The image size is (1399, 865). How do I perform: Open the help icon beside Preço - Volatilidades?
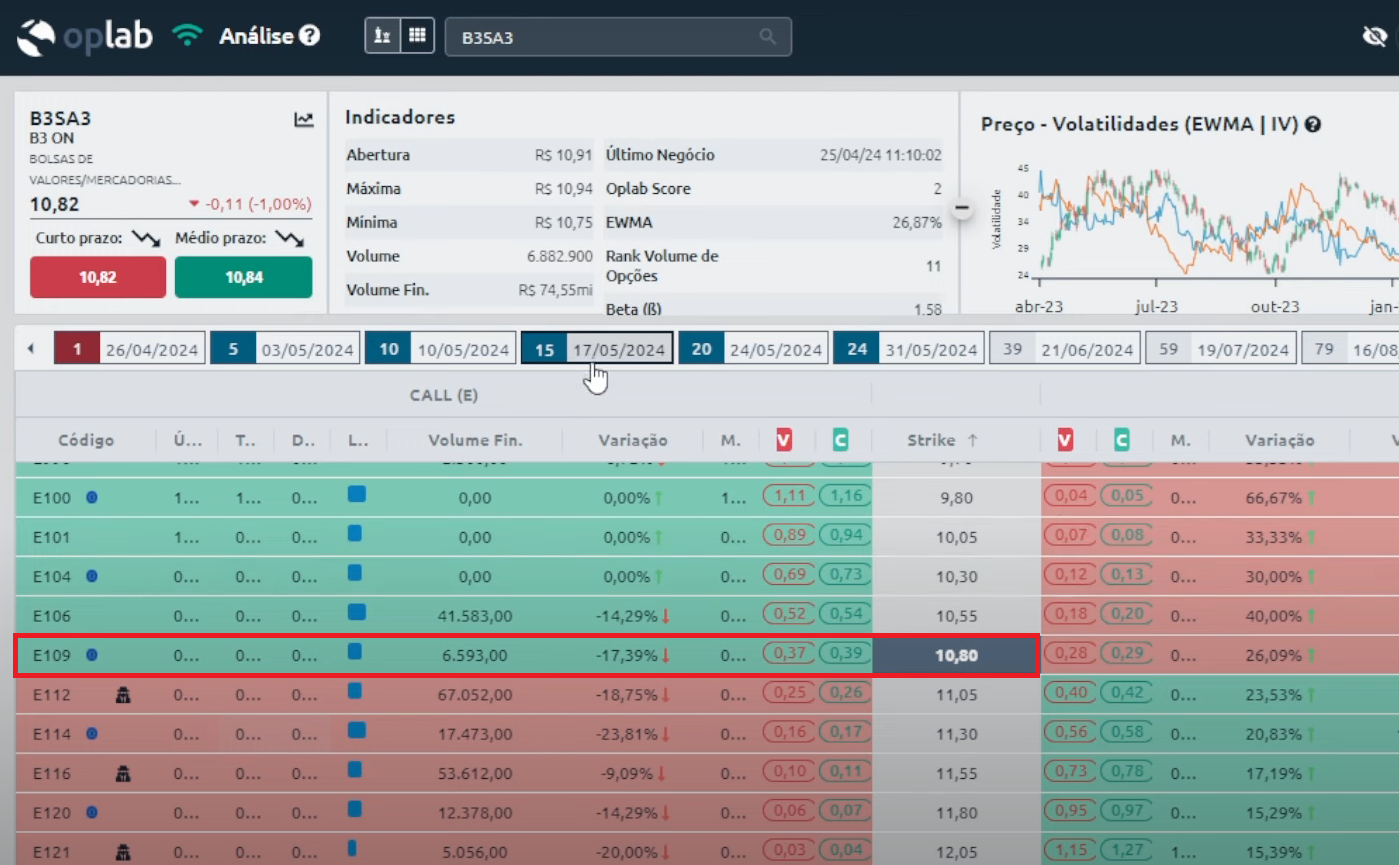1313,125
